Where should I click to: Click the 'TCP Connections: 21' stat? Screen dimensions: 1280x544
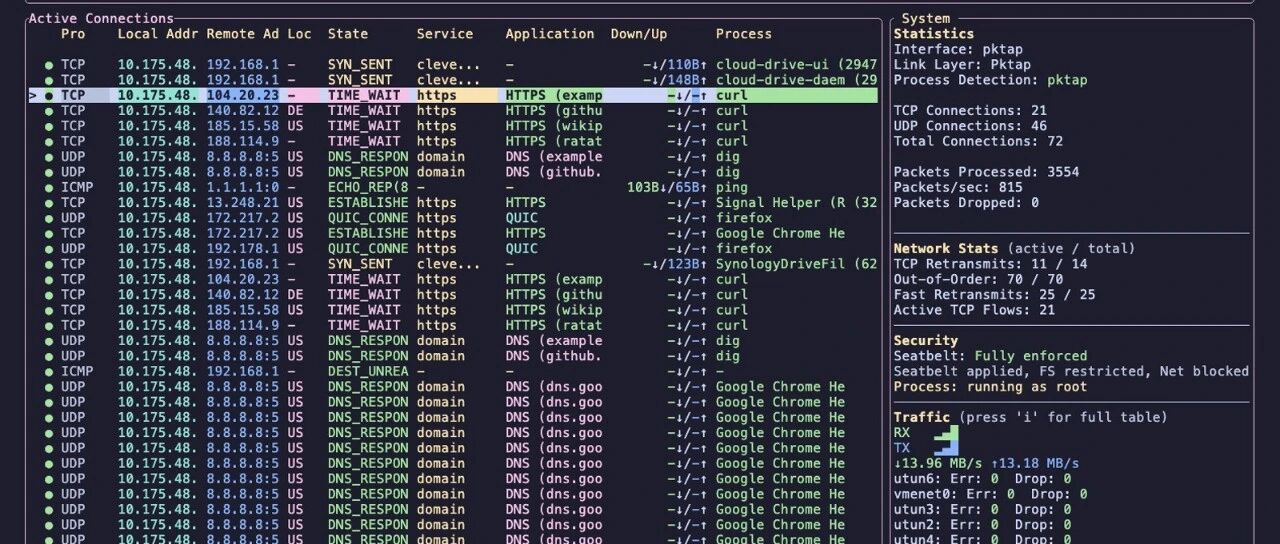tap(970, 111)
